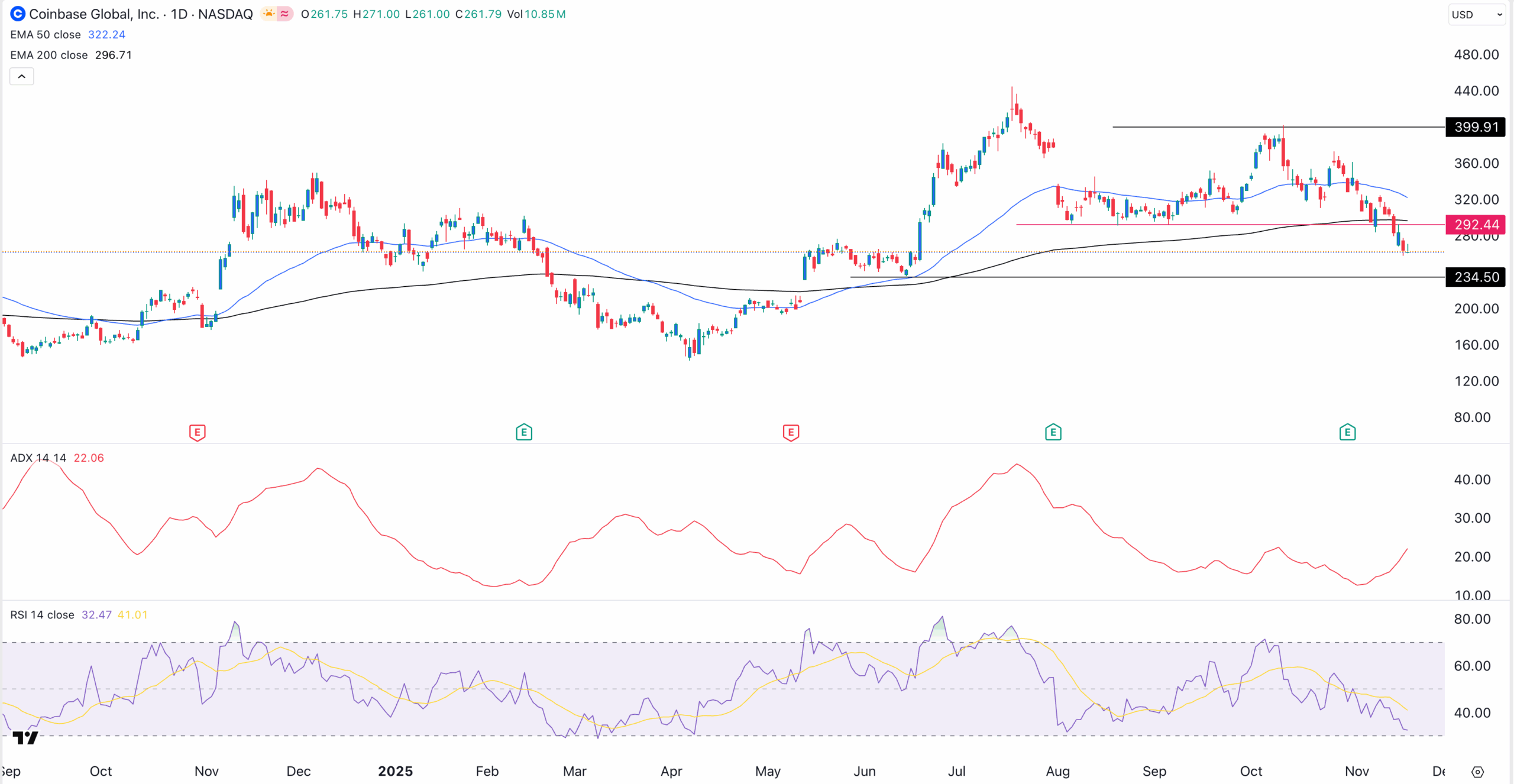This screenshot has width=1514, height=784.
Task: Click the 2025 year label on time axis
Action: pos(395,771)
